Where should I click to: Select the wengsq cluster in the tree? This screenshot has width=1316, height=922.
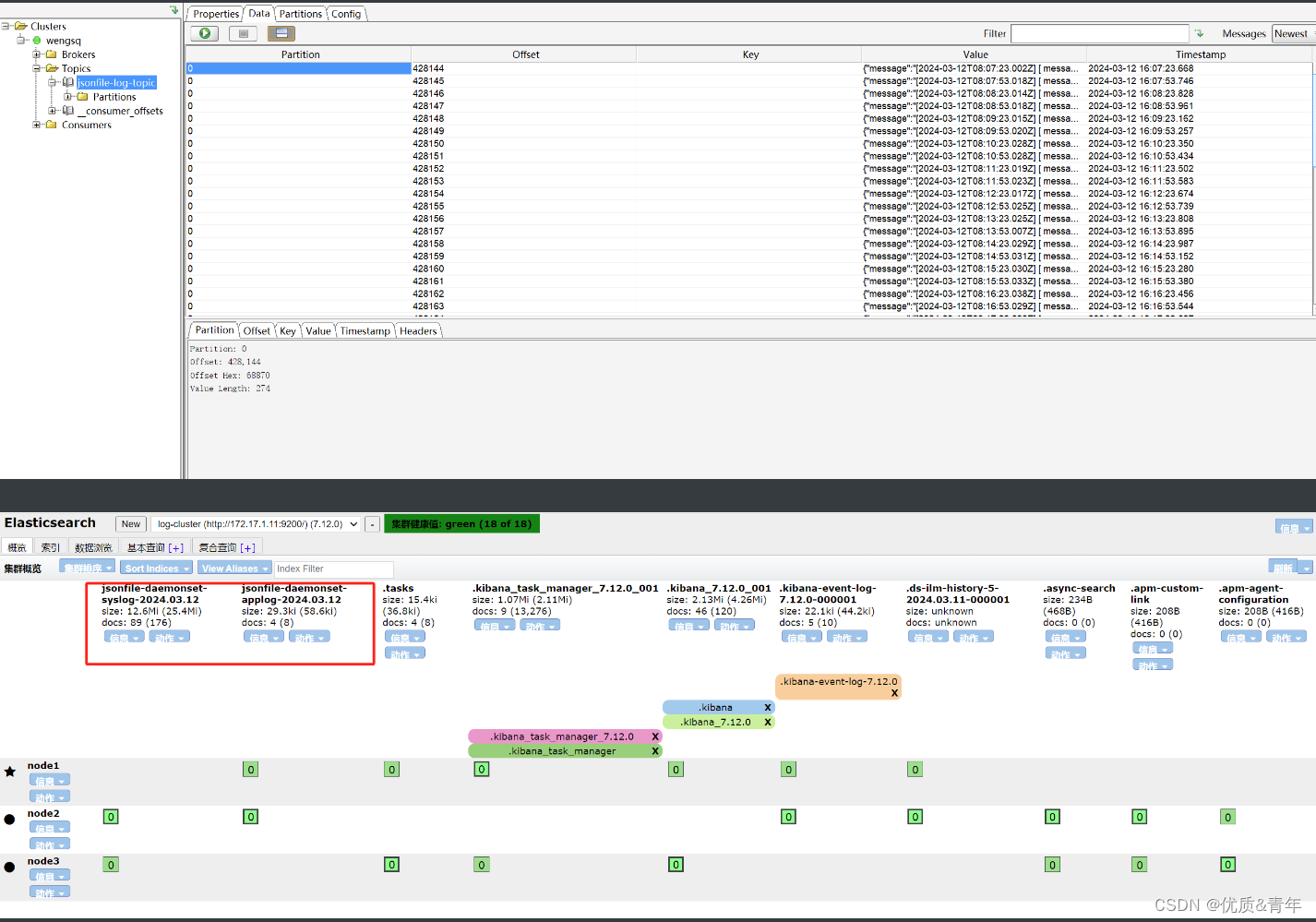[64, 41]
